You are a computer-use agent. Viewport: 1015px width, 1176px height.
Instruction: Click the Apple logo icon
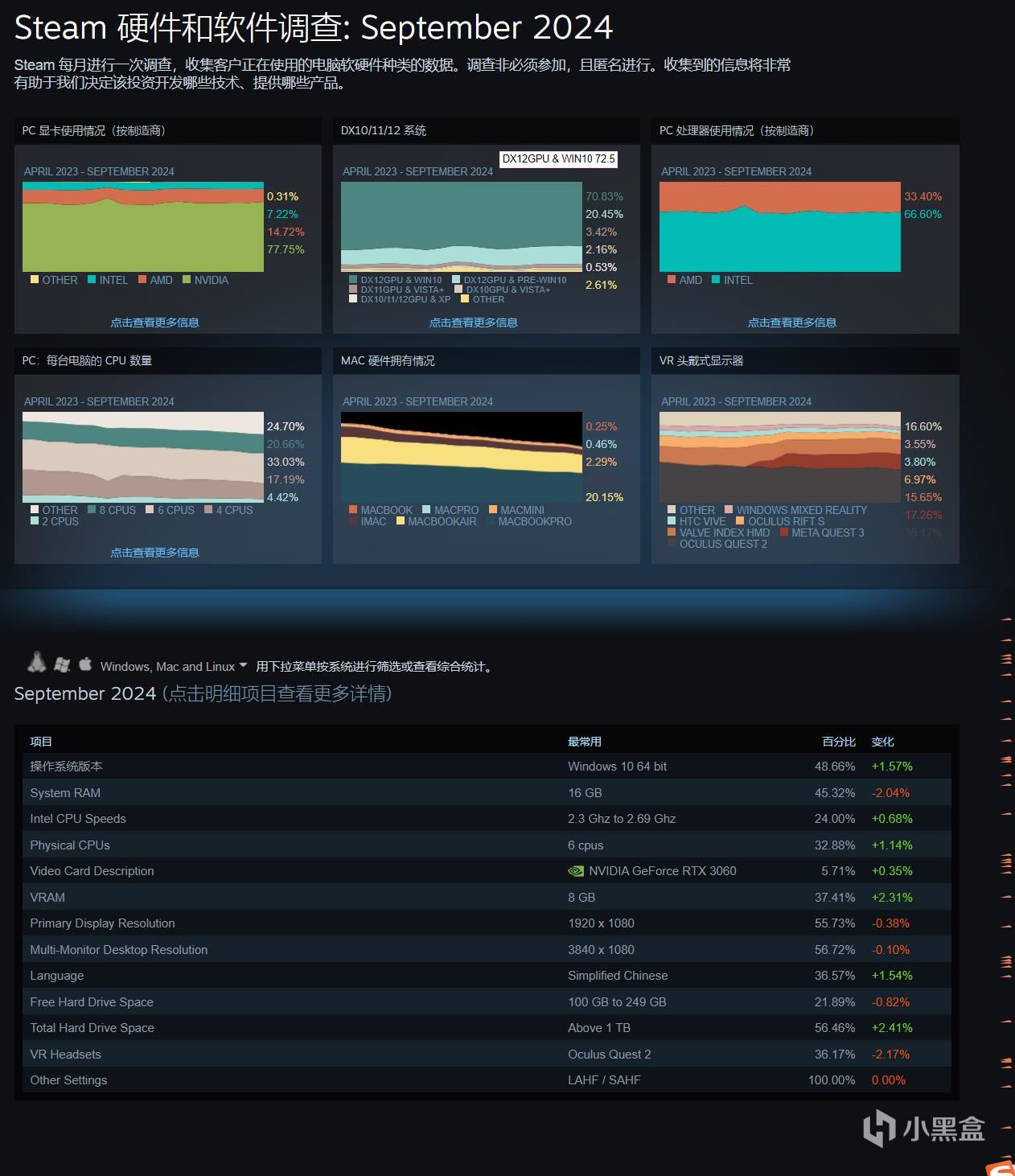pyautogui.click(x=85, y=664)
